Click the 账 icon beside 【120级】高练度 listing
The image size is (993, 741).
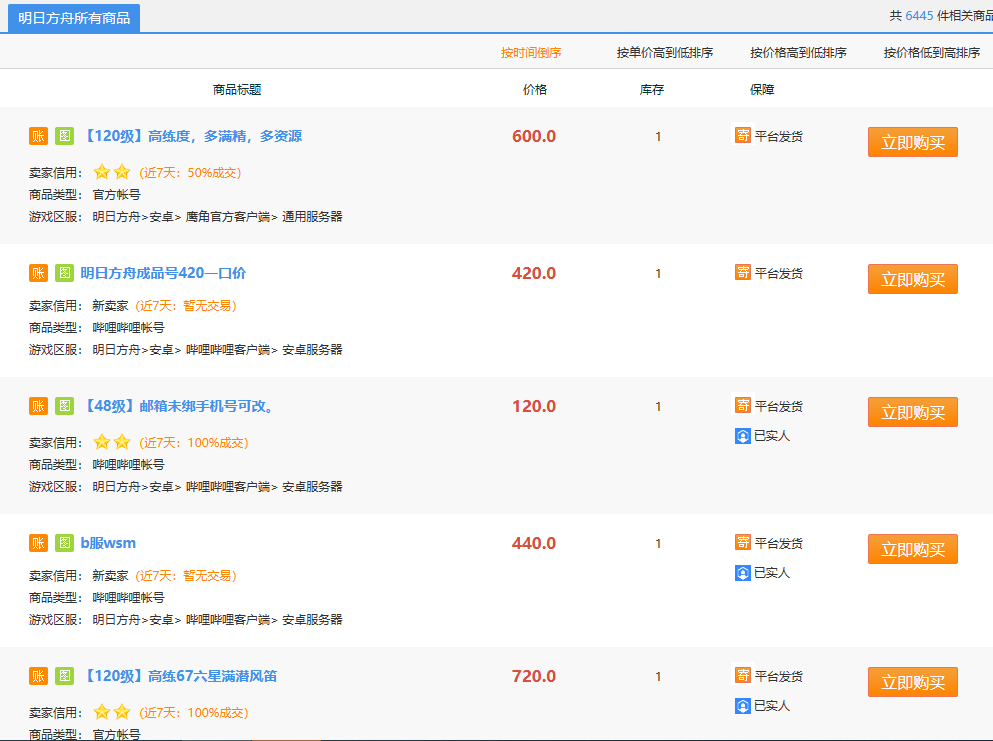click(x=37, y=136)
